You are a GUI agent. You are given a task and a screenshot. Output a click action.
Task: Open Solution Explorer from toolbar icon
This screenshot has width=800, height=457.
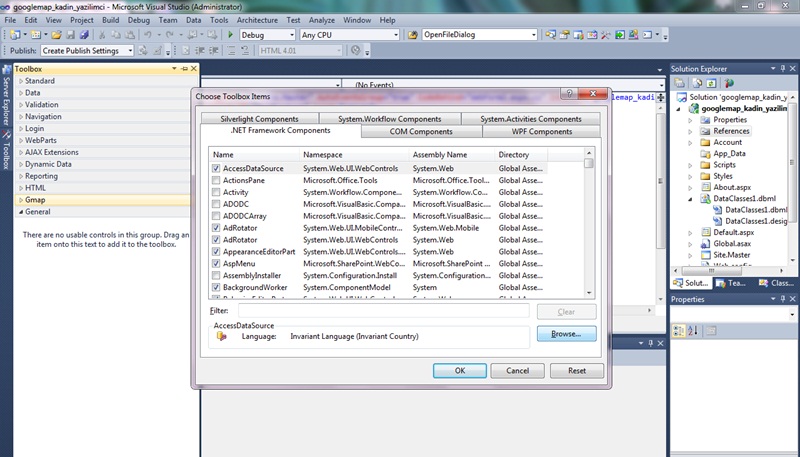(551, 35)
